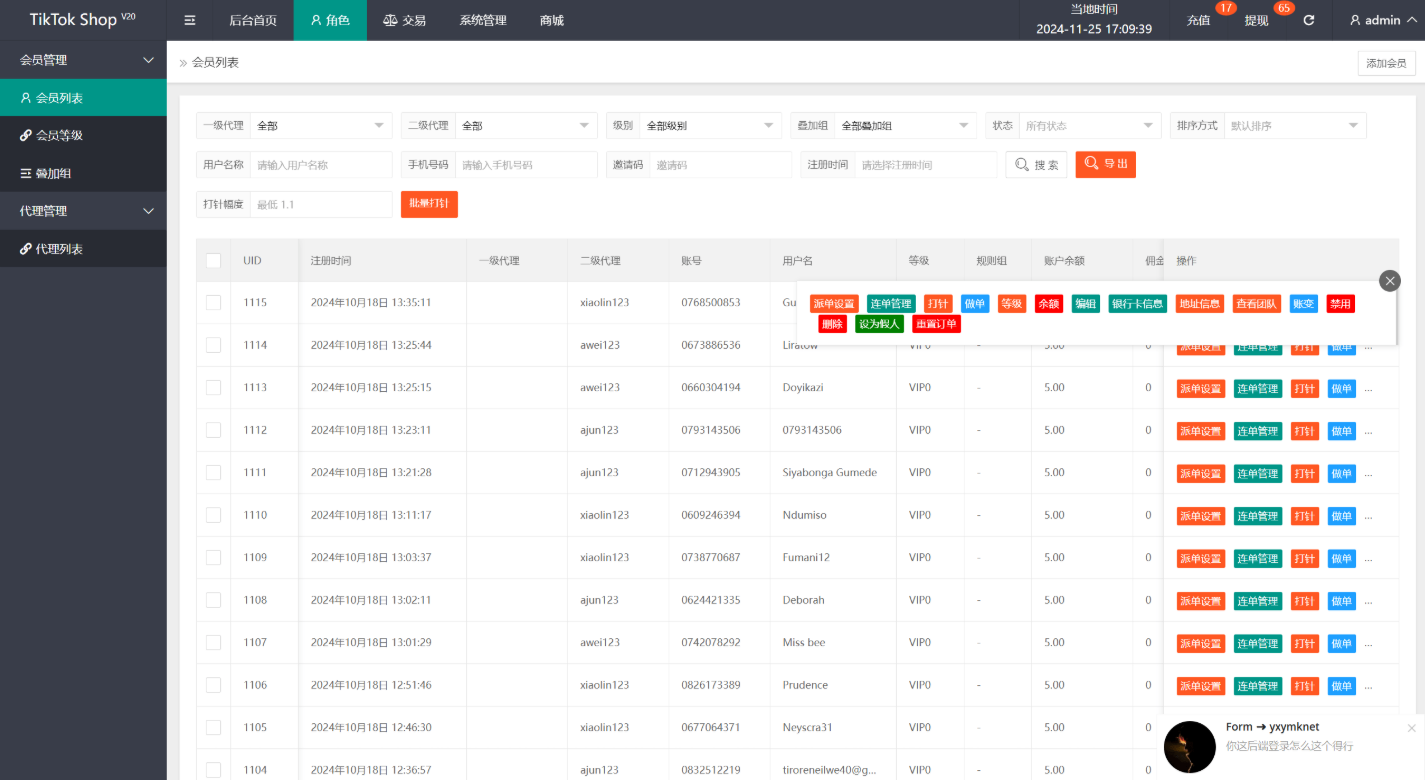Select the checkbox for UID 1108
The height and width of the screenshot is (780, 1425).
coord(213,600)
